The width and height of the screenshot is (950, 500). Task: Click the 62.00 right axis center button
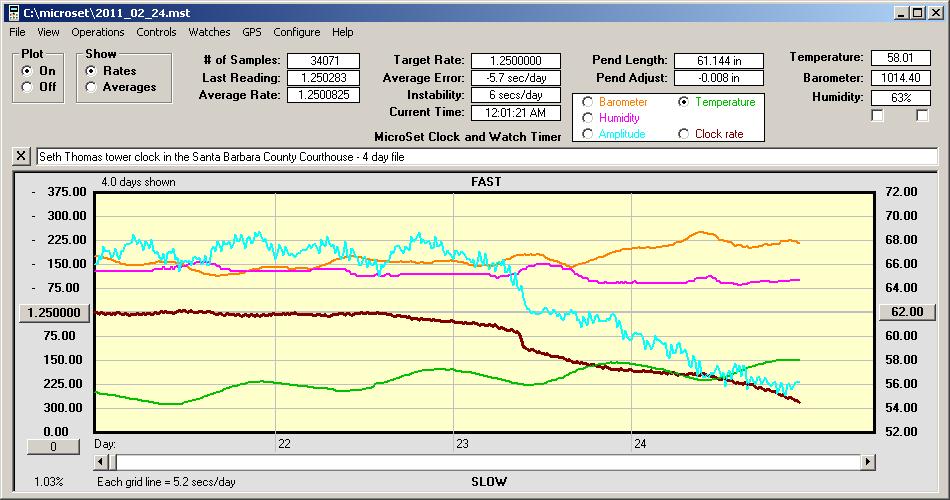pyautogui.click(x=907, y=312)
